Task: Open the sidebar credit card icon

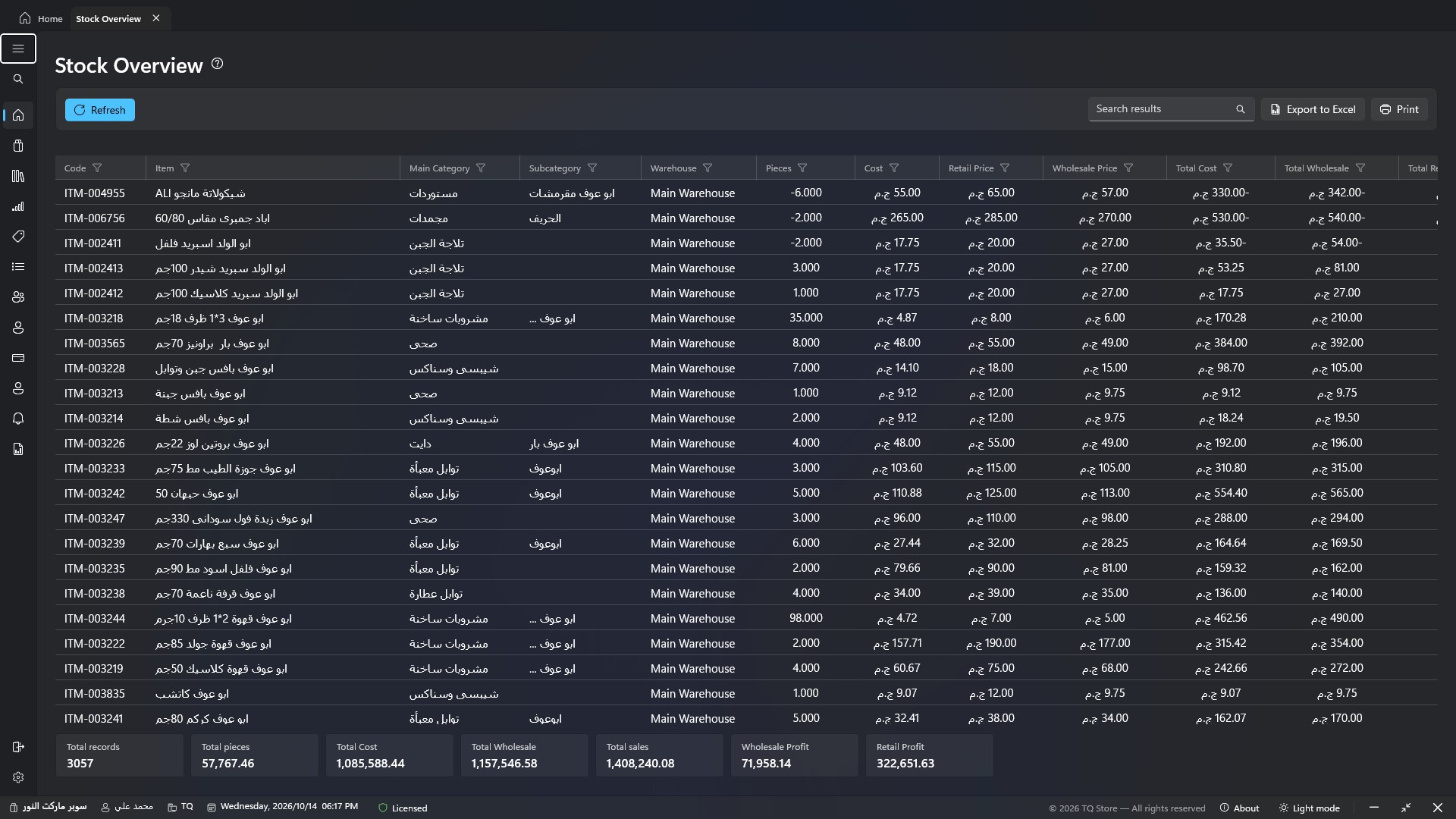Action: click(x=18, y=358)
